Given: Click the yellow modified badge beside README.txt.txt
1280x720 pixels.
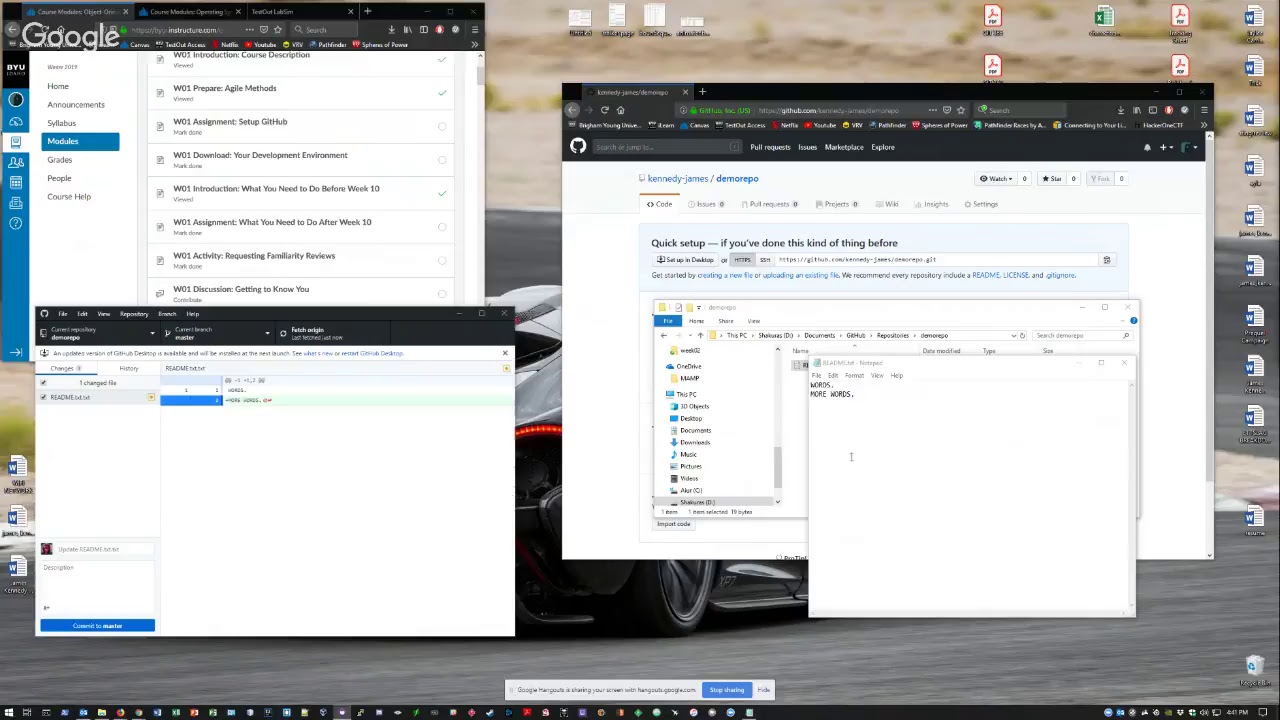Looking at the screenshot, I should tap(150, 398).
